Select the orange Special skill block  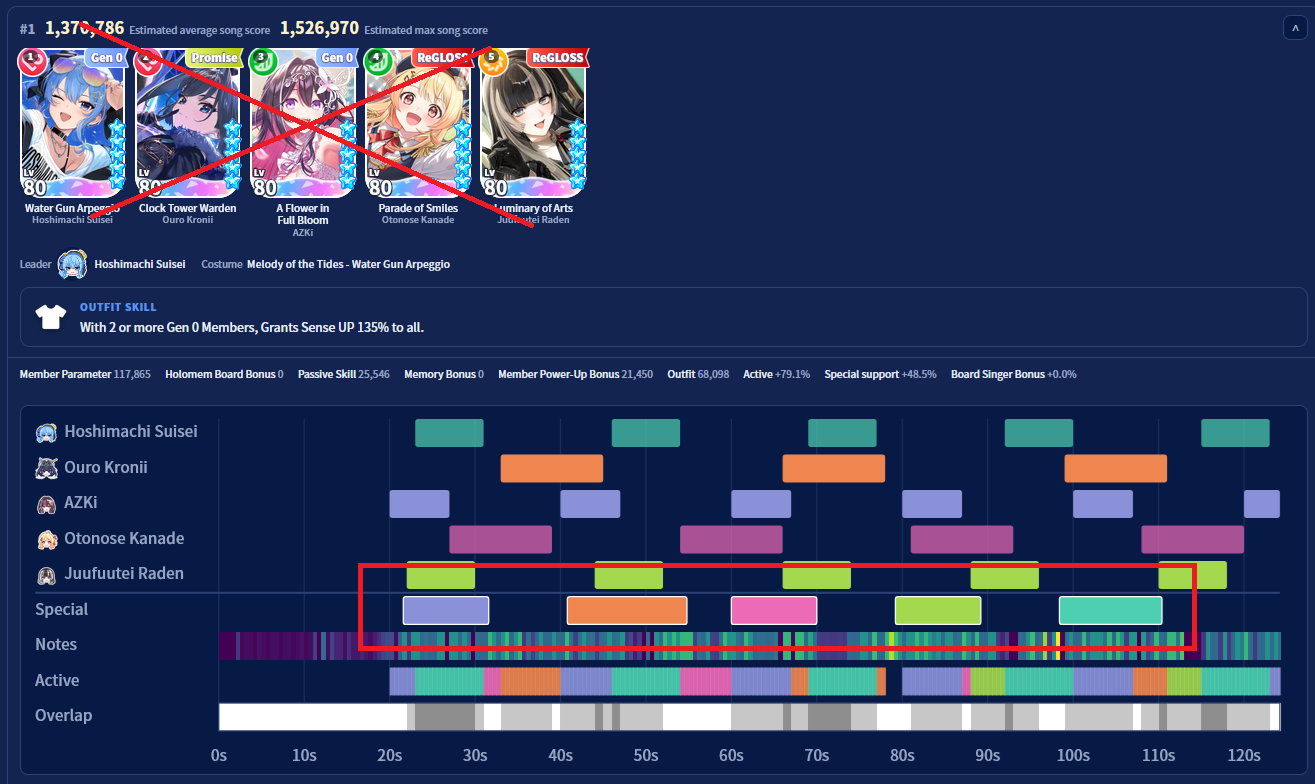[x=627, y=610]
